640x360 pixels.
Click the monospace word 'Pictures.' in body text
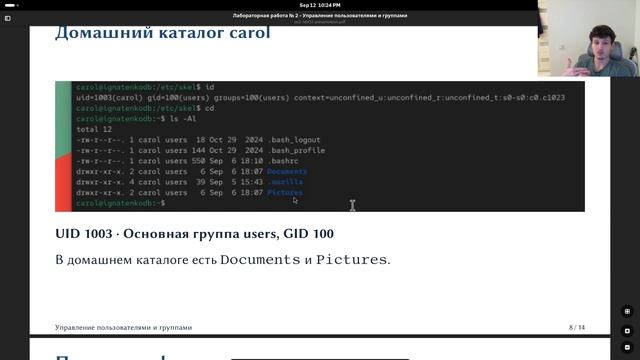pyautogui.click(x=353, y=260)
